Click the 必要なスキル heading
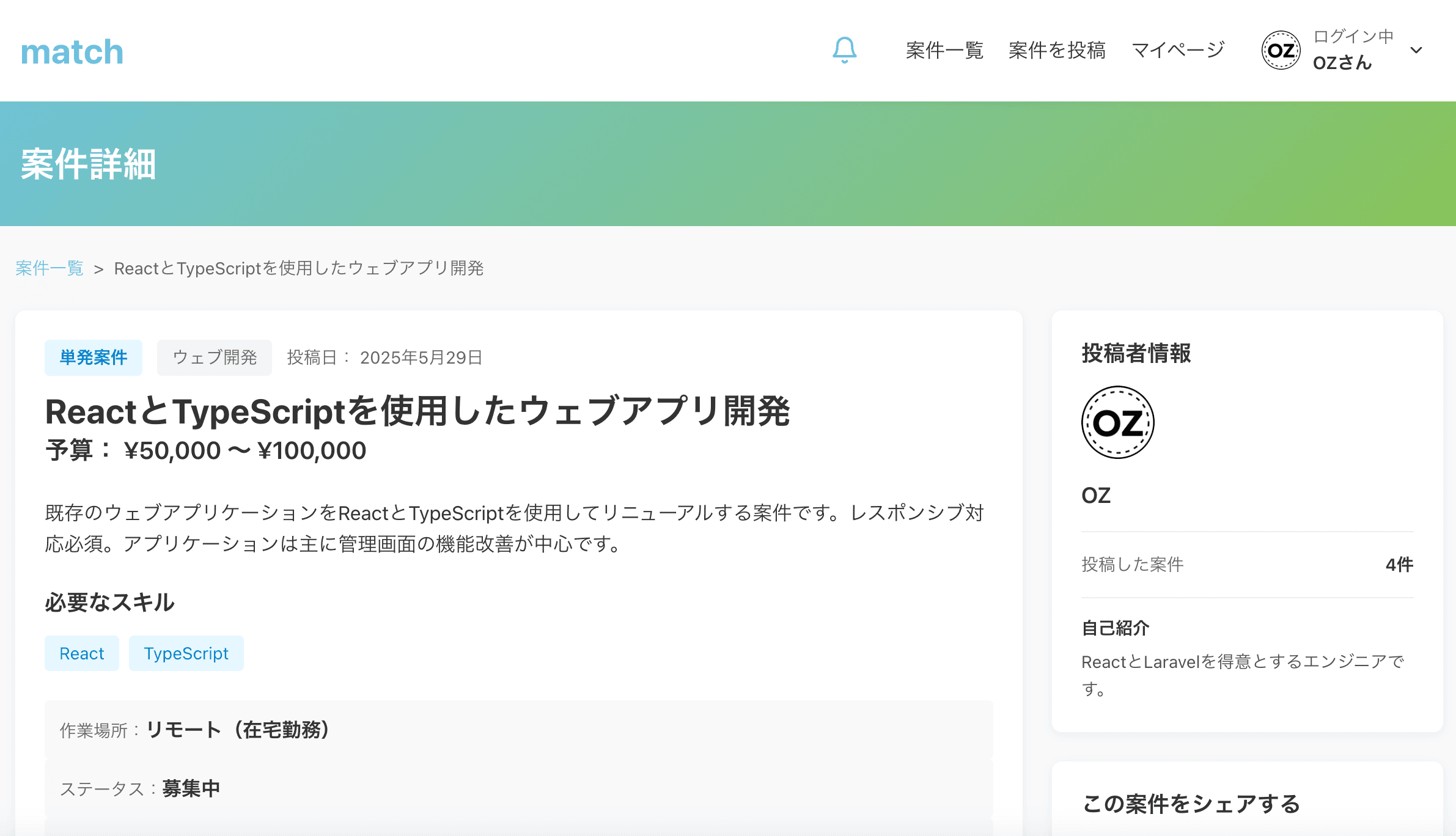Screen dimensions: 1456x836 (x=110, y=603)
